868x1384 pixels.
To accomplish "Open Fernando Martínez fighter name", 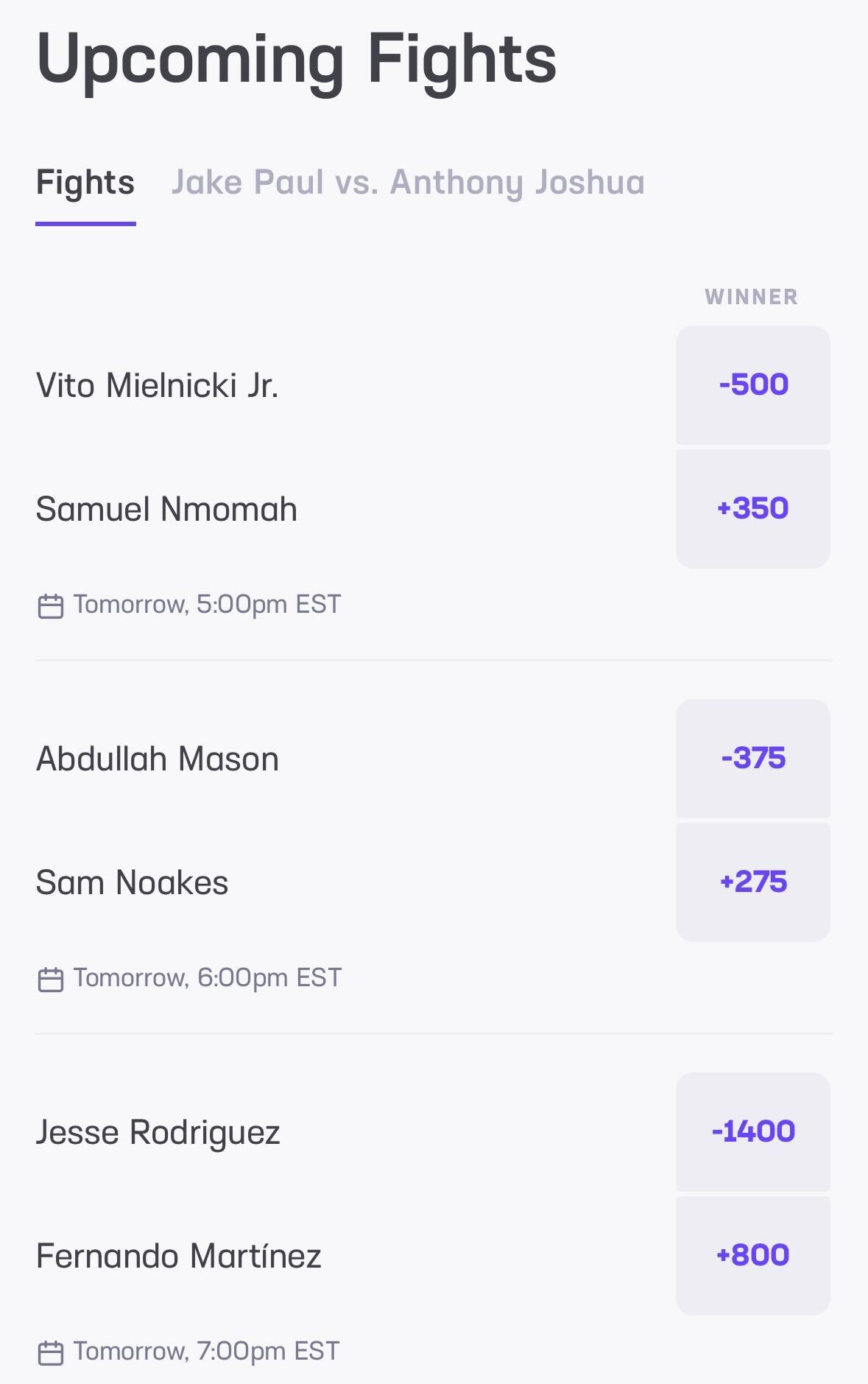I will tap(179, 1256).
